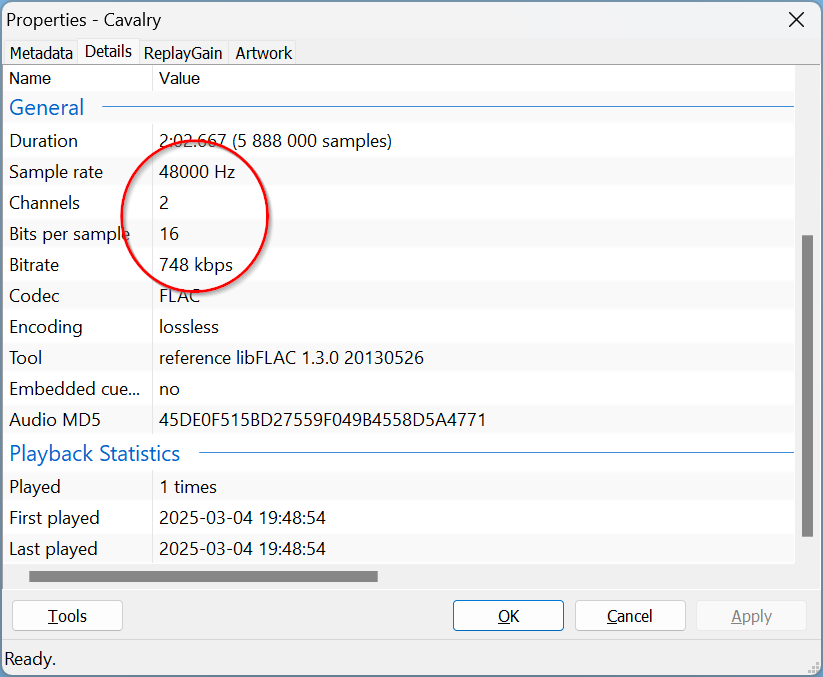Open the ReplayGain tab
823x677 pixels.
tap(183, 53)
